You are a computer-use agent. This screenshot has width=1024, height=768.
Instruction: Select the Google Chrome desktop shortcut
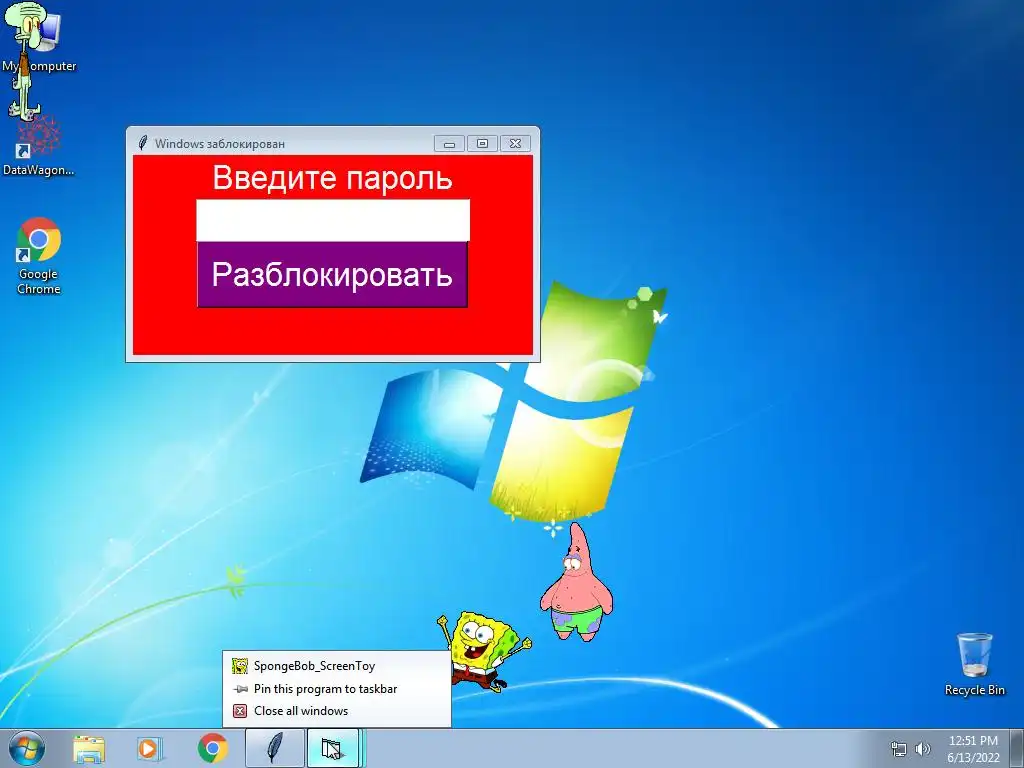(x=39, y=256)
